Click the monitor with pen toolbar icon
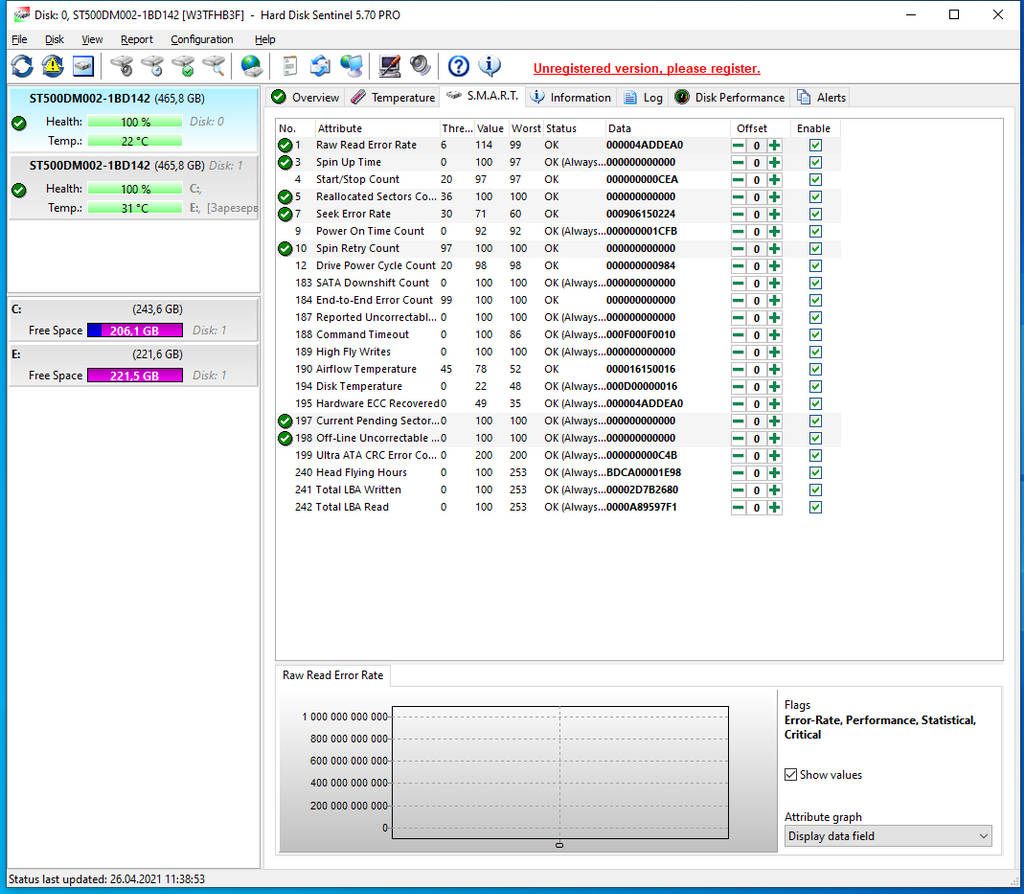The height and width of the screenshot is (894, 1024). tap(390, 67)
